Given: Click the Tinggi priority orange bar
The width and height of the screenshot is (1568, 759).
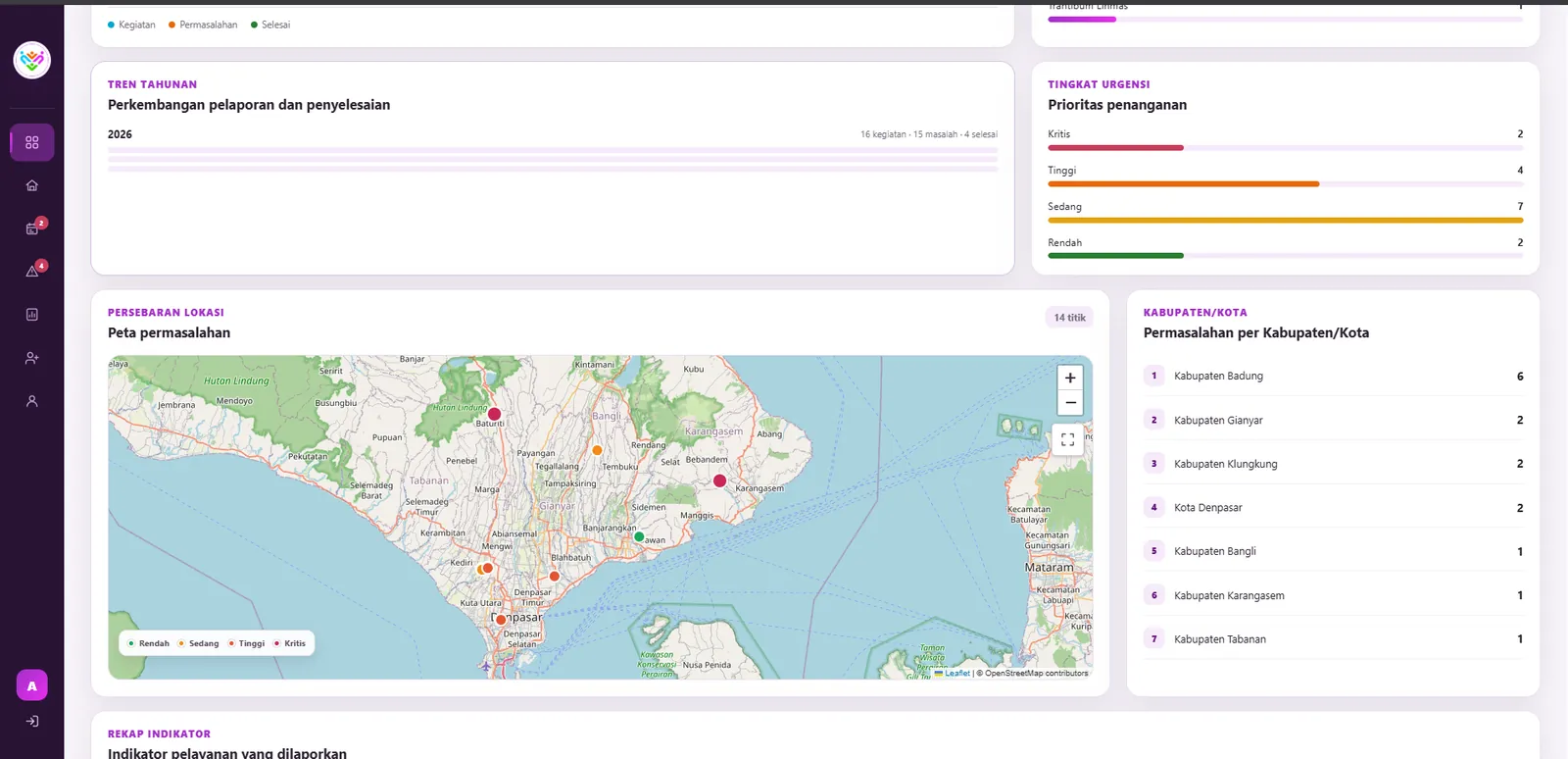Looking at the screenshot, I should [x=1183, y=184].
